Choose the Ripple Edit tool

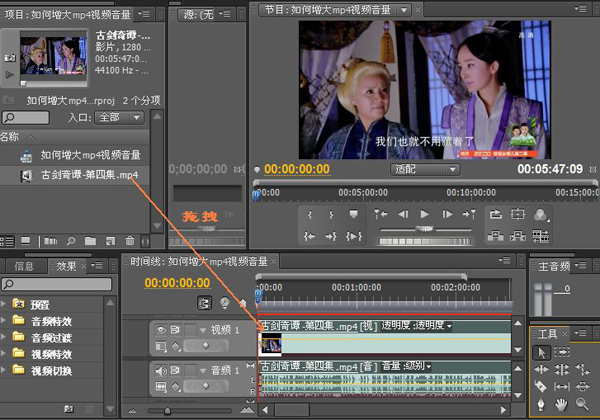[x=541, y=370]
